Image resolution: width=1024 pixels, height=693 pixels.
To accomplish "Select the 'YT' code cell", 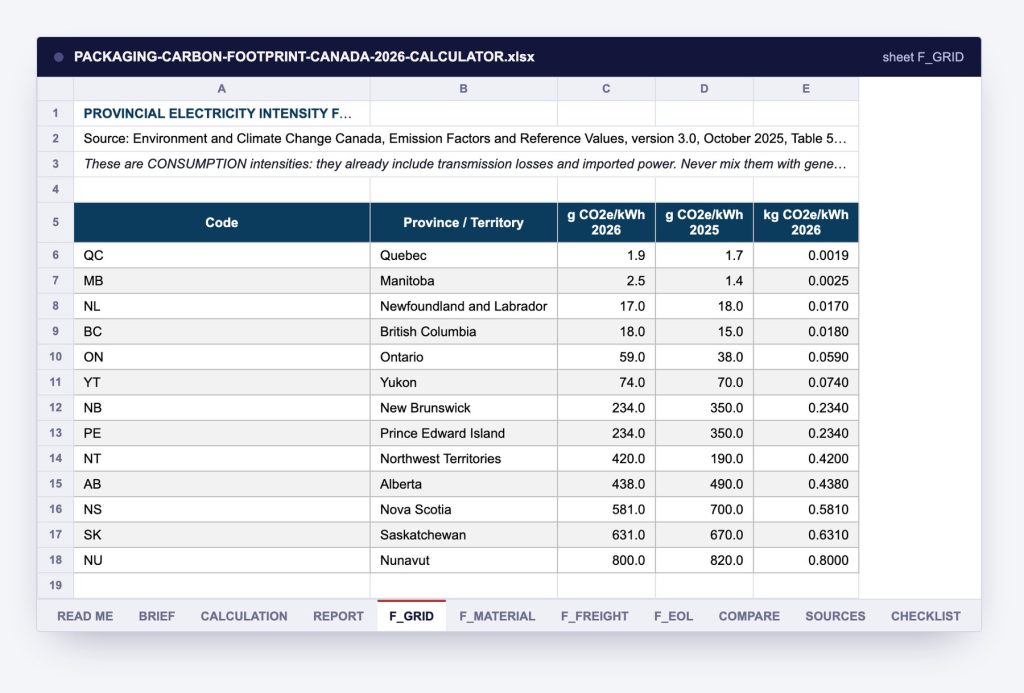I will click(x=222, y=383).
